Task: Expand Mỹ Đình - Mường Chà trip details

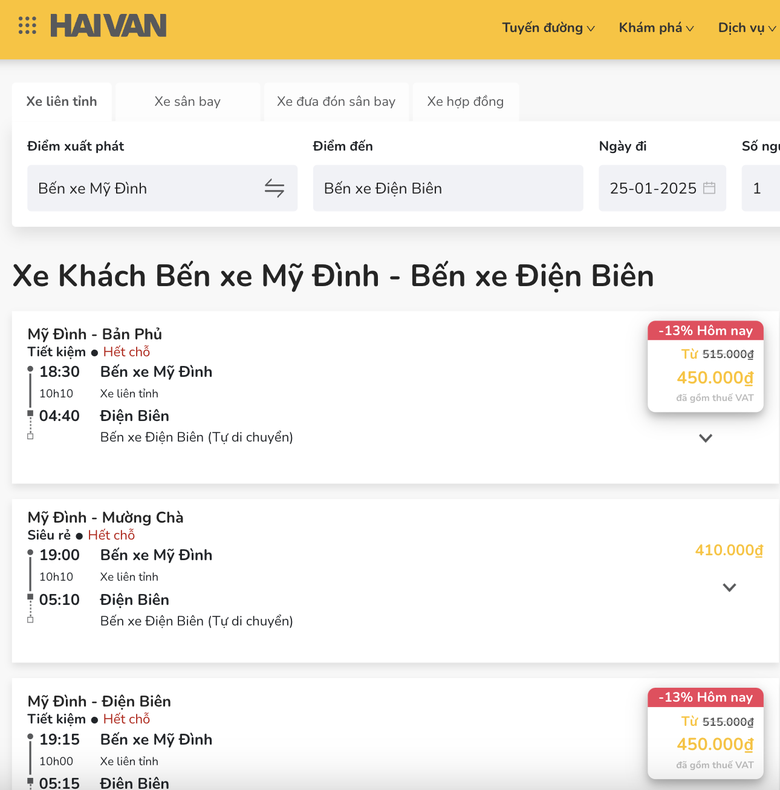Action: 729,588
